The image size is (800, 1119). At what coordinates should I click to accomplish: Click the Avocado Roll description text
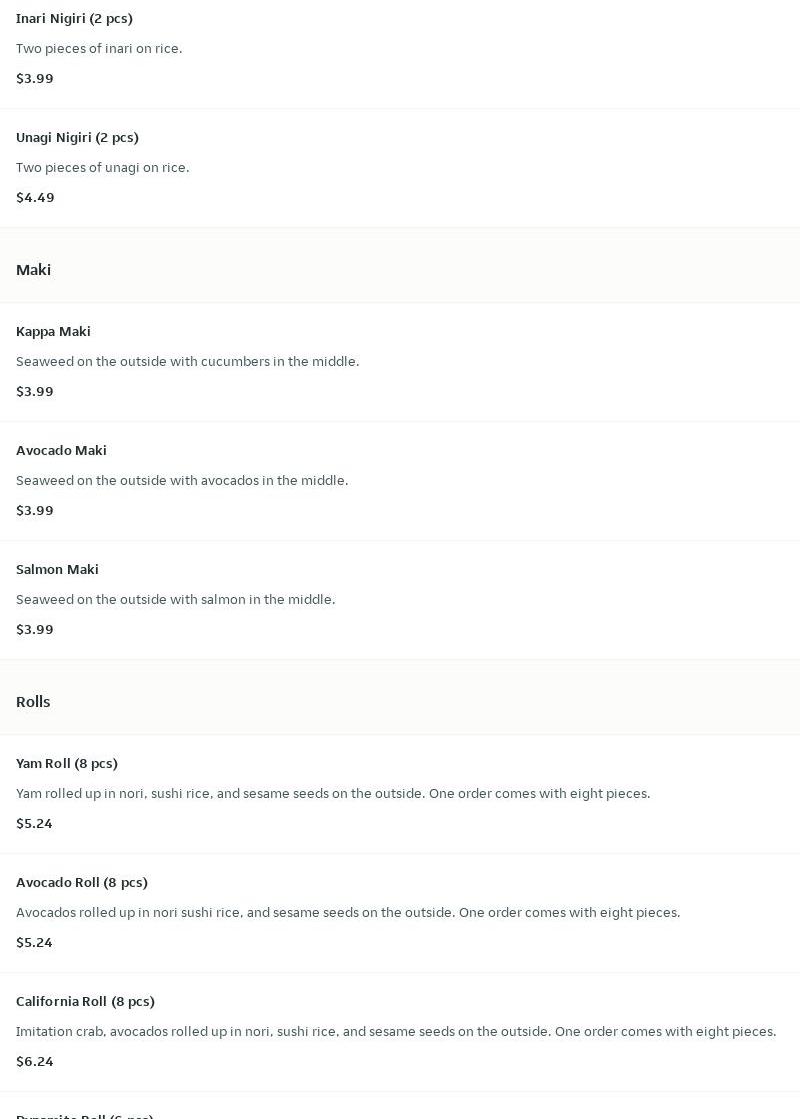point(348,912)
